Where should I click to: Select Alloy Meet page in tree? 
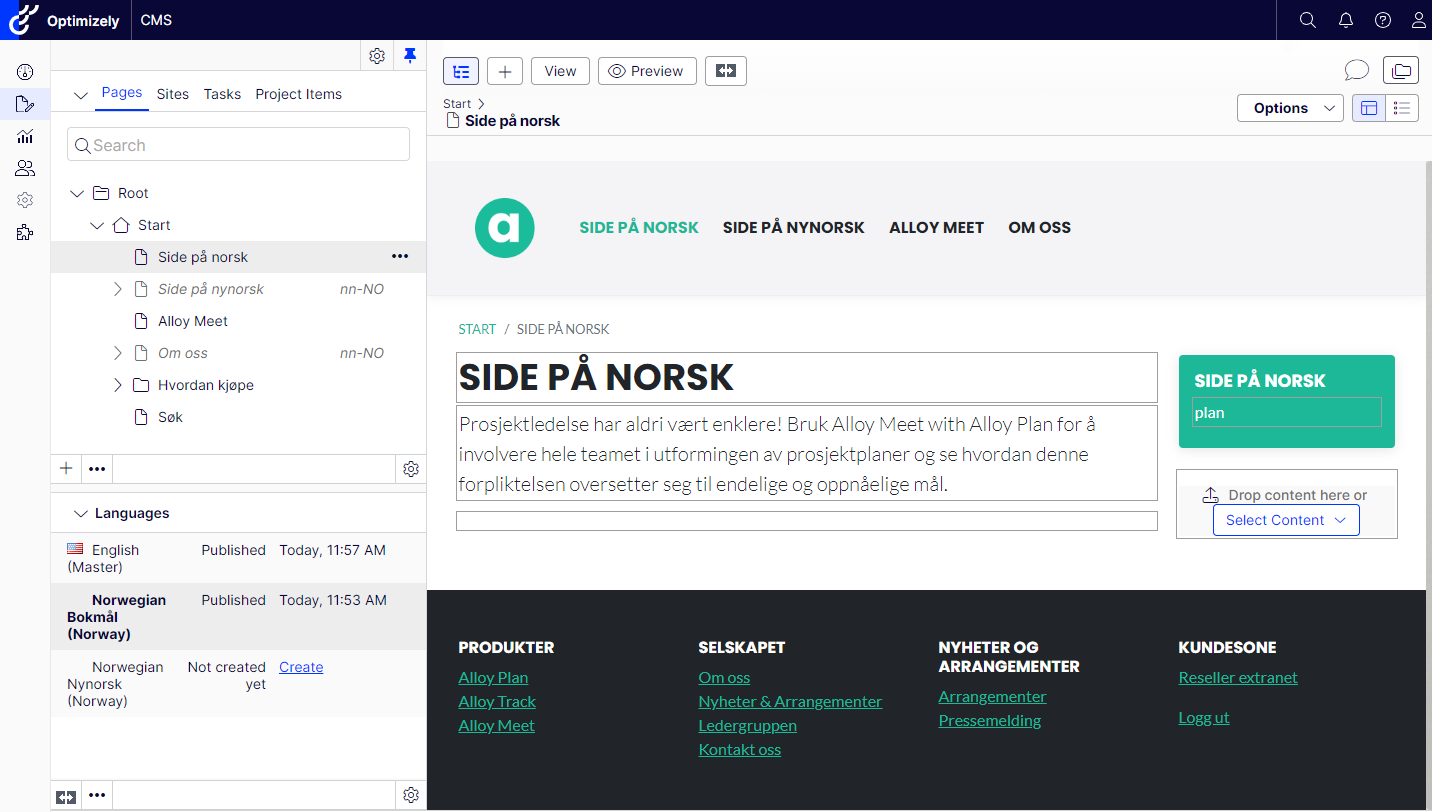[x=193, y=321]
